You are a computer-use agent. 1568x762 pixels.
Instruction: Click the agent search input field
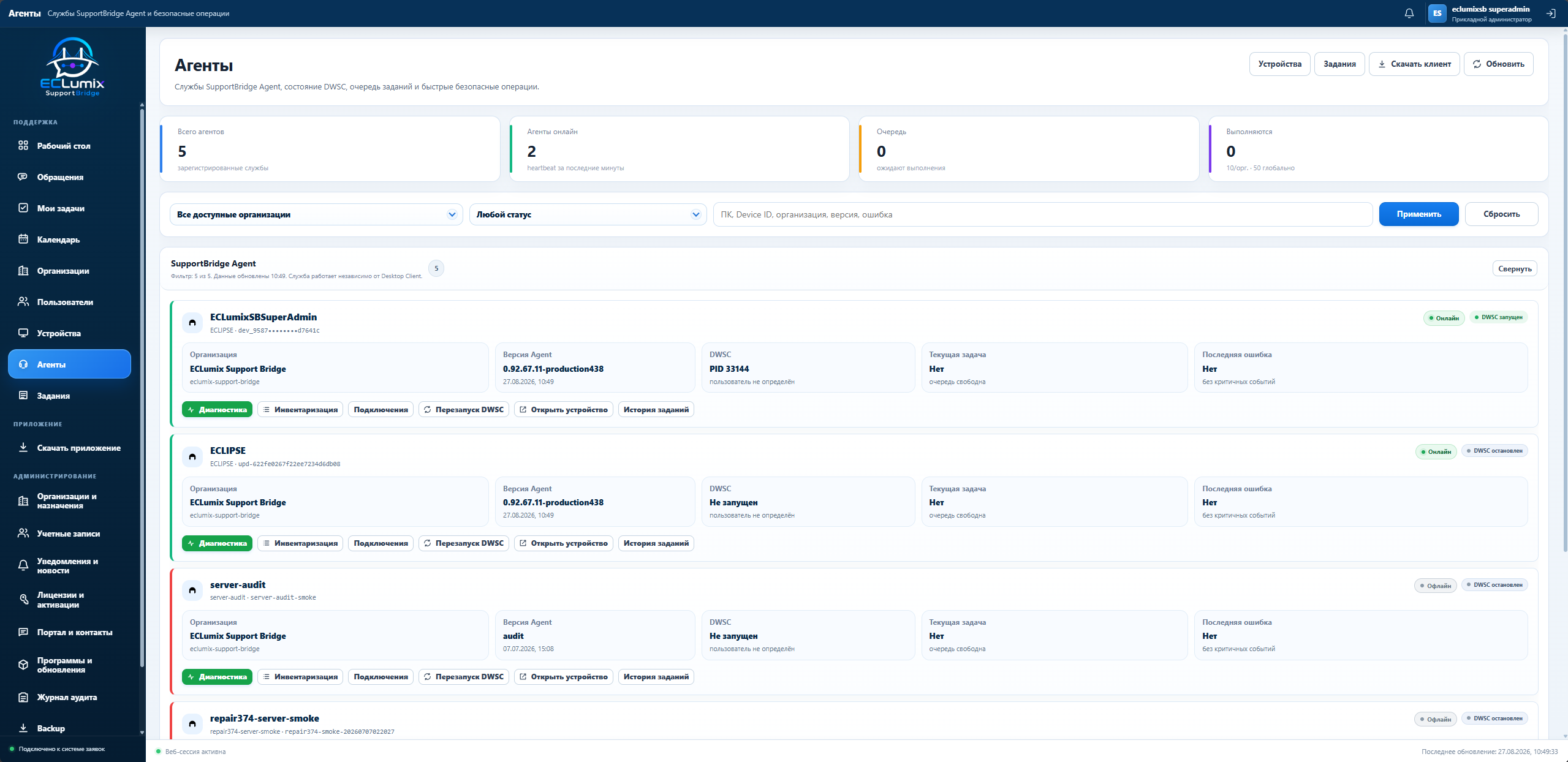click(x=1043, y=214)
